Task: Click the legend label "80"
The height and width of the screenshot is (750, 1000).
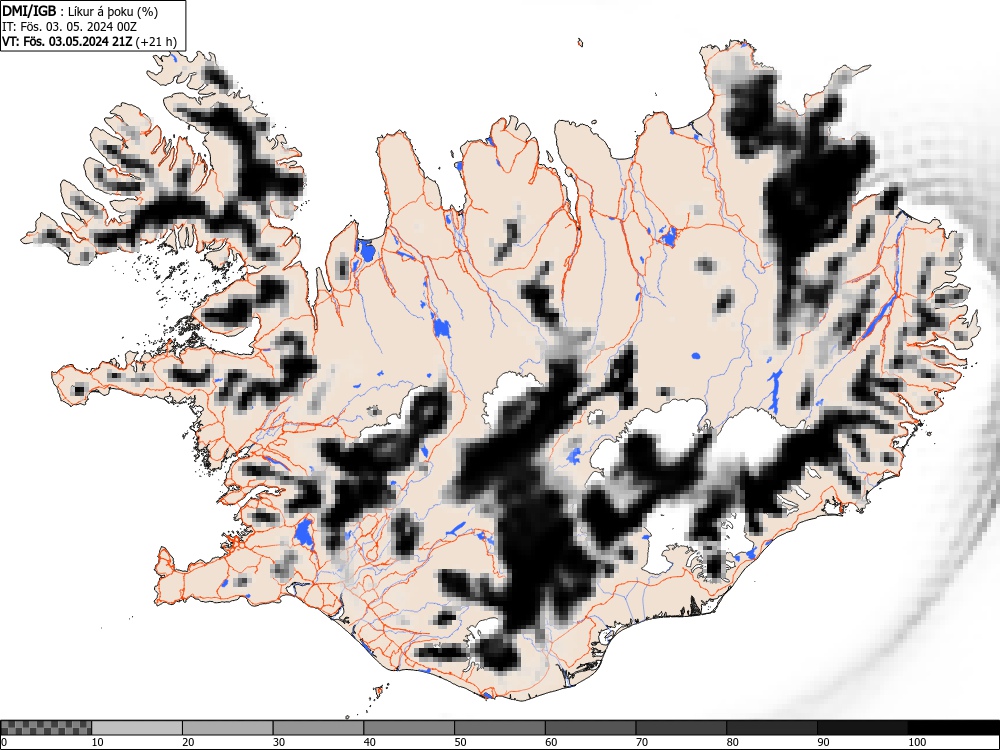Action: (732, 742)
